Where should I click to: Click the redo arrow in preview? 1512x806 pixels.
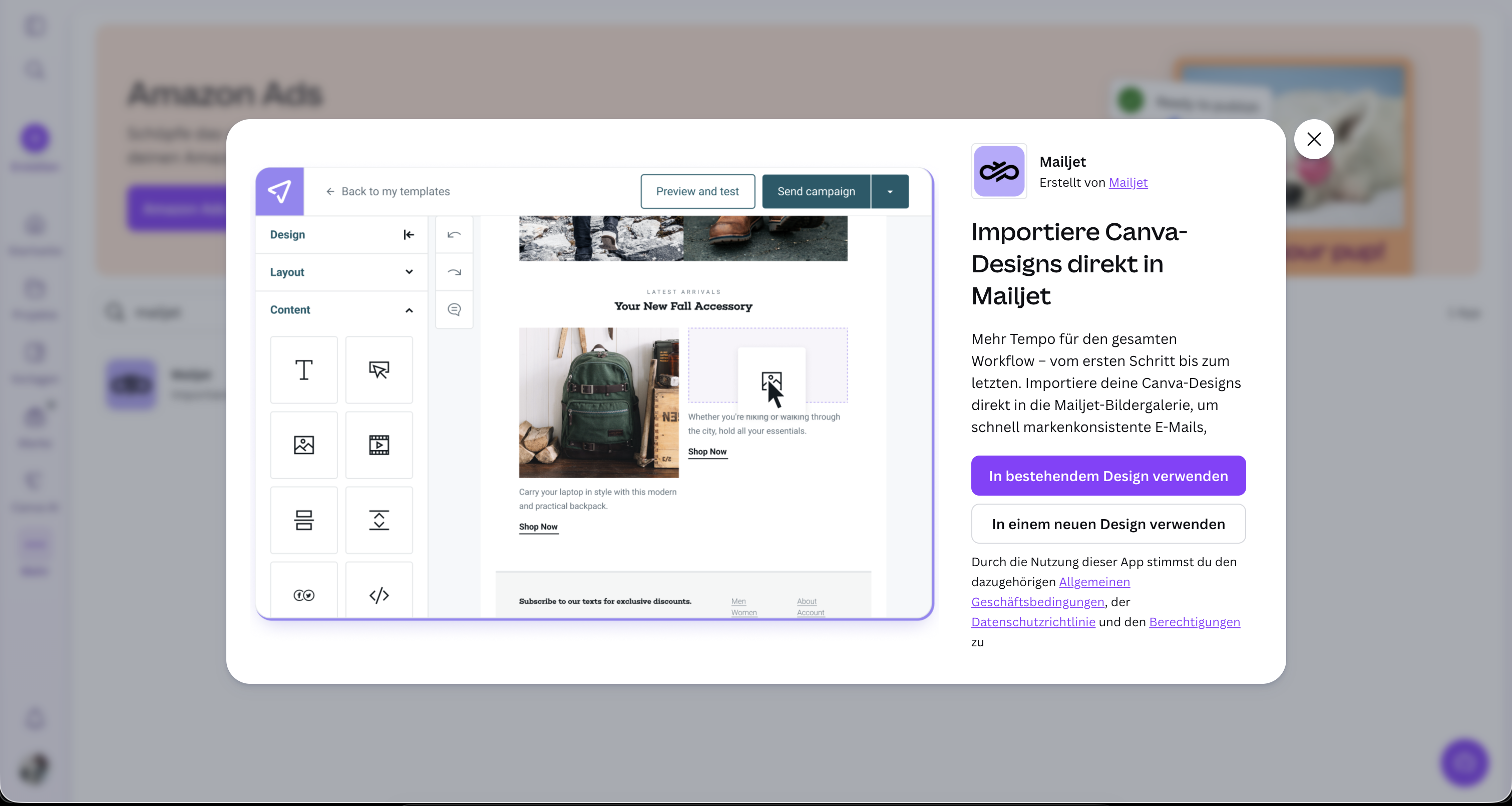coord(454,272)
